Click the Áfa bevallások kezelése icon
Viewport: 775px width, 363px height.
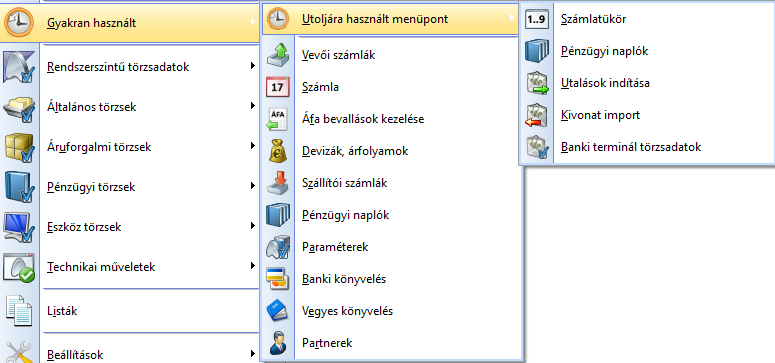point(278,119)
